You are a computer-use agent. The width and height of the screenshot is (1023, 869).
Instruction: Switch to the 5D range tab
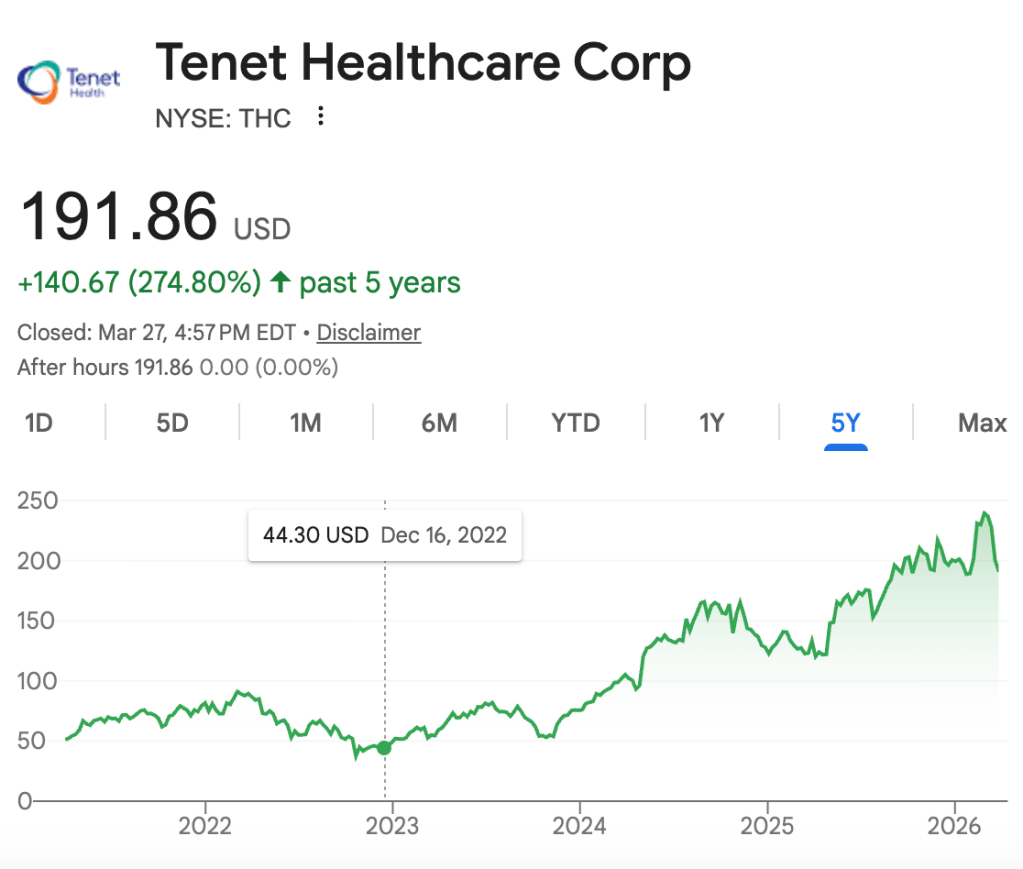(172, 423)
